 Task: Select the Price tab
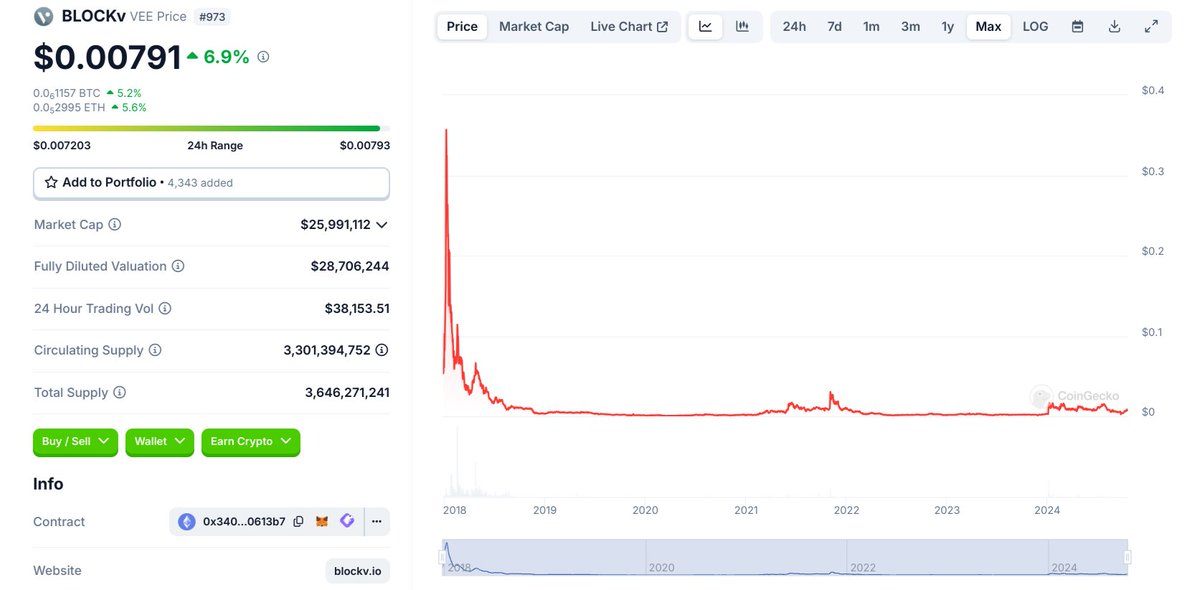point(462,27)
